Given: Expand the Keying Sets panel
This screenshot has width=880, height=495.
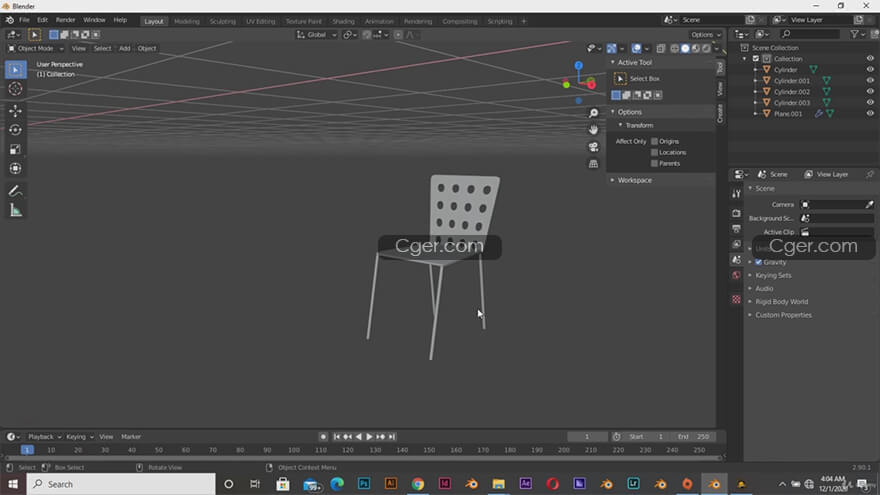Looking at the screenshot, I should click(x=773, y=276).
